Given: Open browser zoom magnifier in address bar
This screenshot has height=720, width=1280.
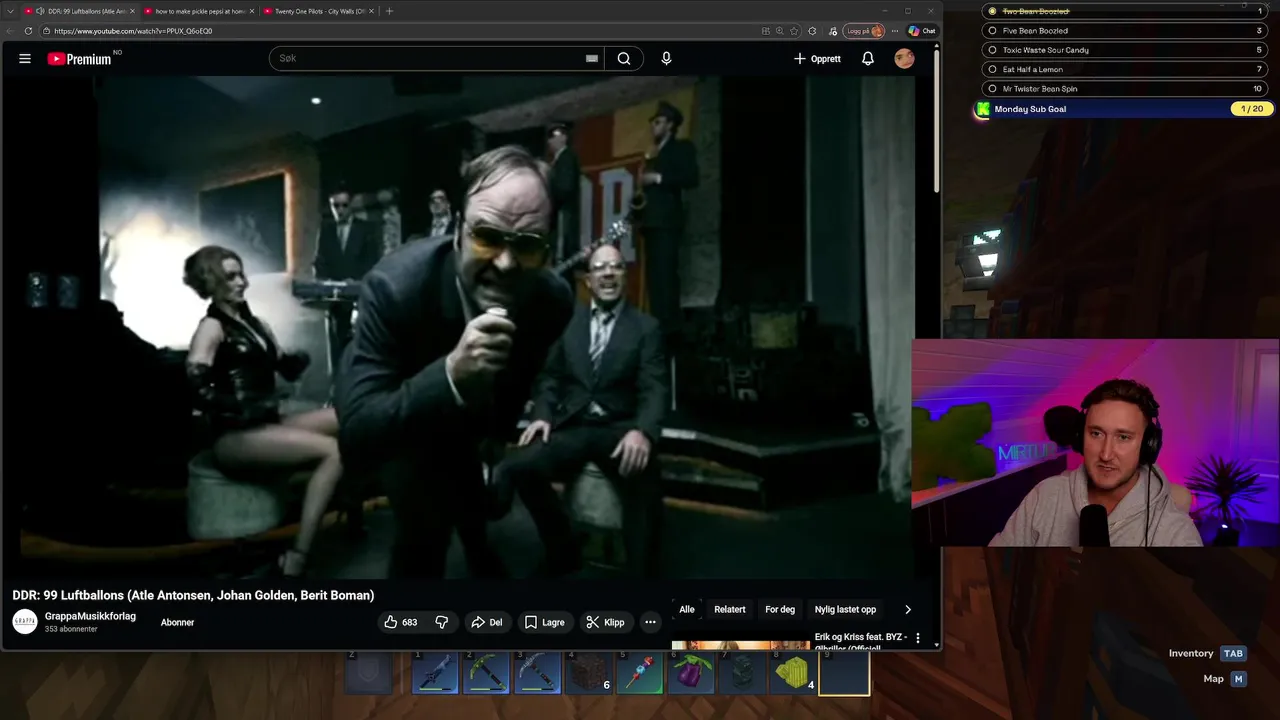Looking at the screenshot, I should click(x=780, y=31).
